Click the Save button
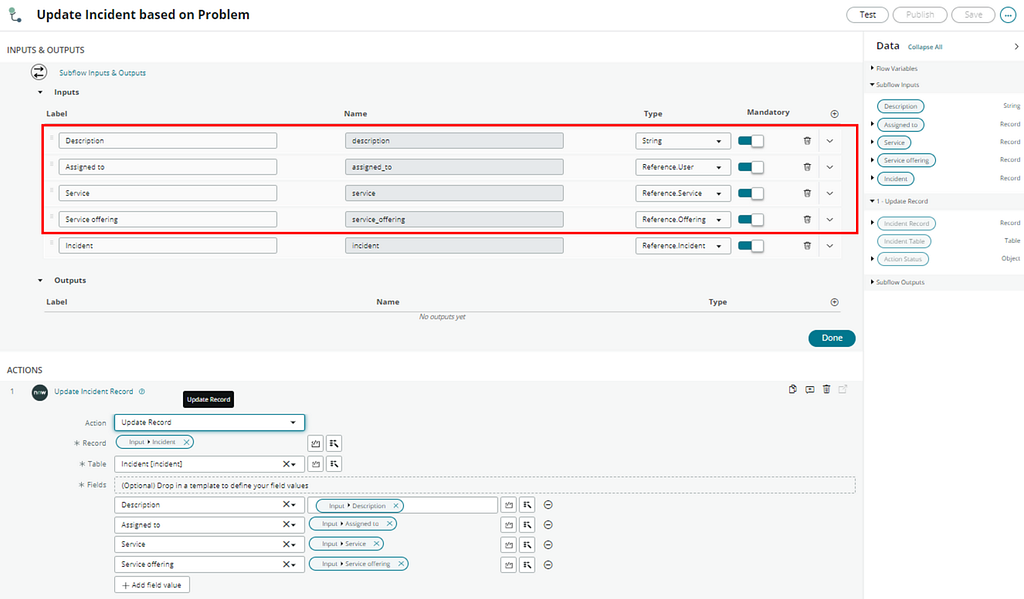The image size is (1024, 599). click(x=973, y=14)
